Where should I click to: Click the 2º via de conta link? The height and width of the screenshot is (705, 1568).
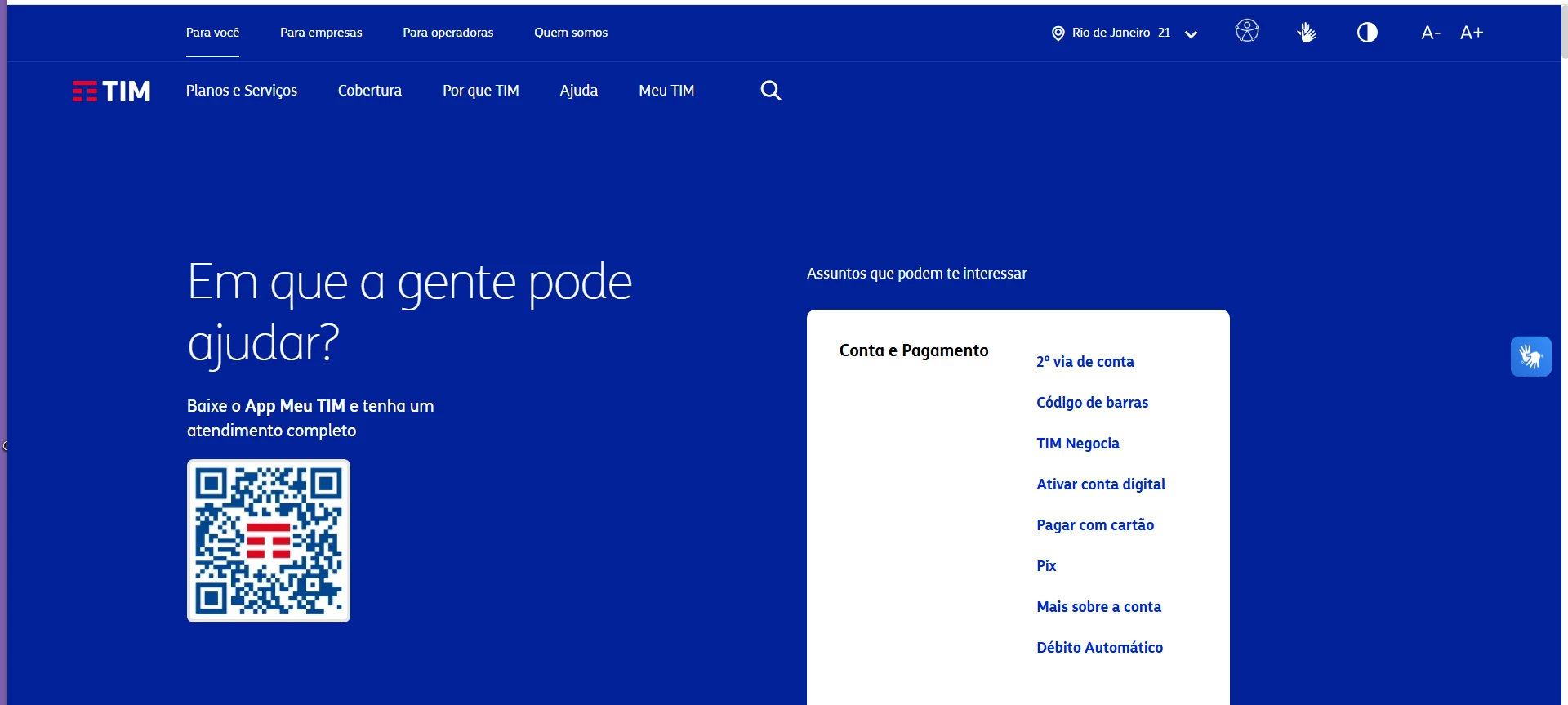point(1085,362)
